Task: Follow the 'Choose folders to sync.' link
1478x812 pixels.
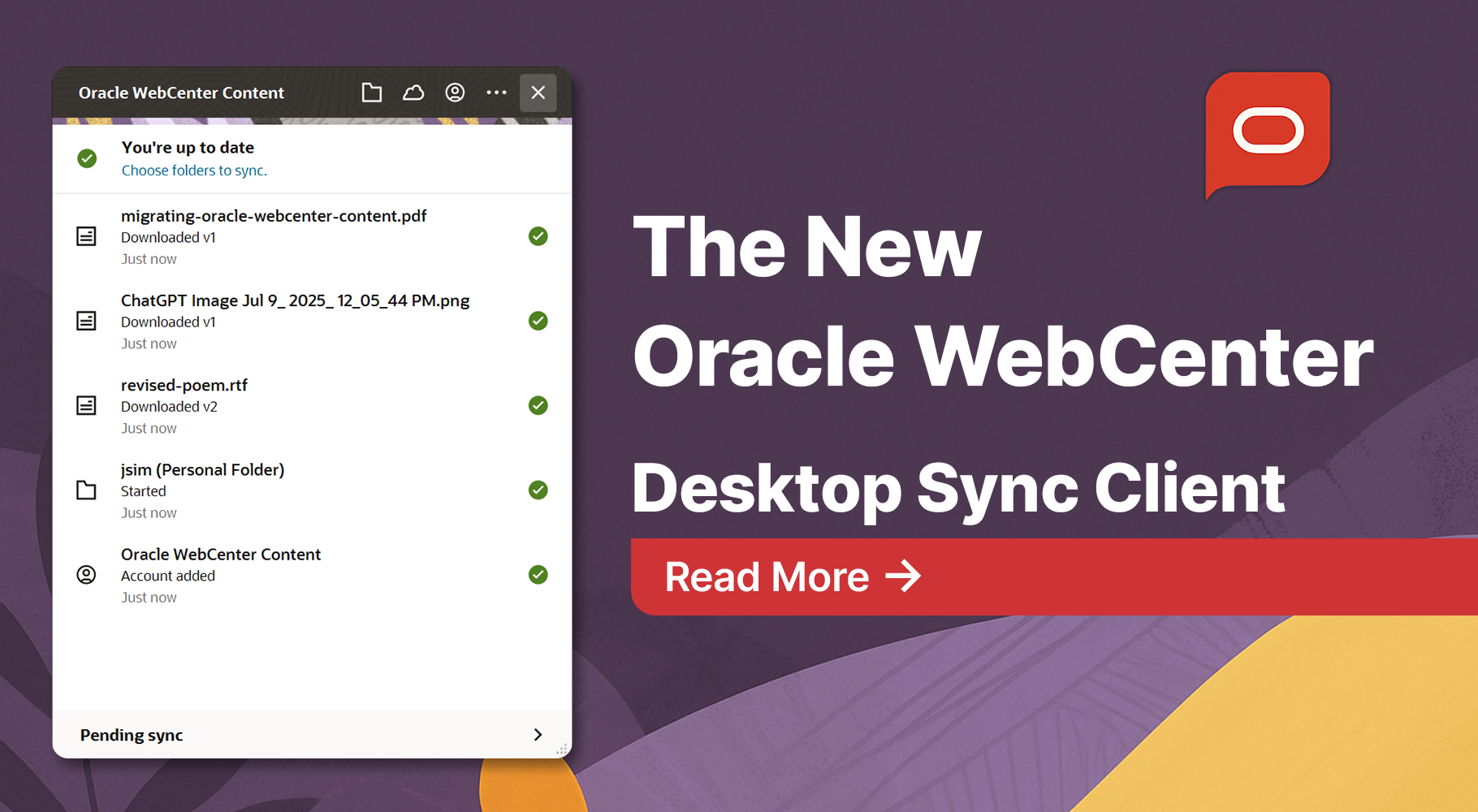Action: (194, 171)
